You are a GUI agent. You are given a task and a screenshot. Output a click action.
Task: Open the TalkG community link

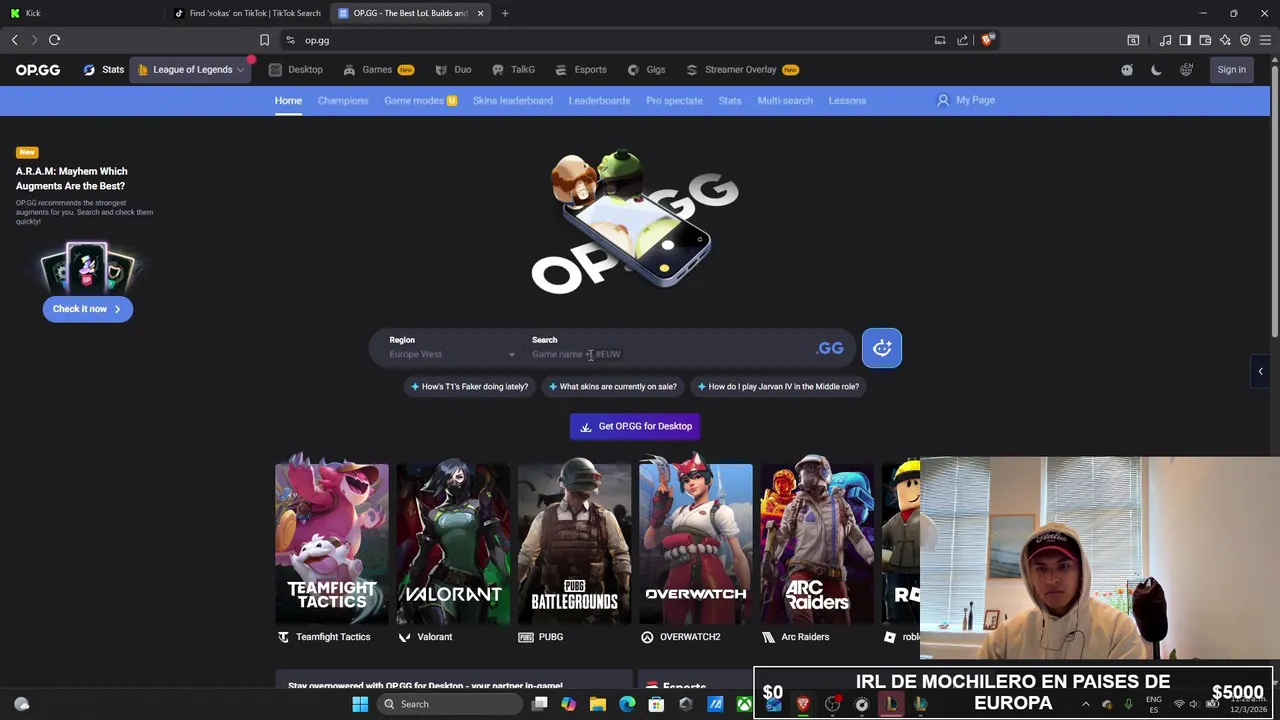tap(513, 70)
